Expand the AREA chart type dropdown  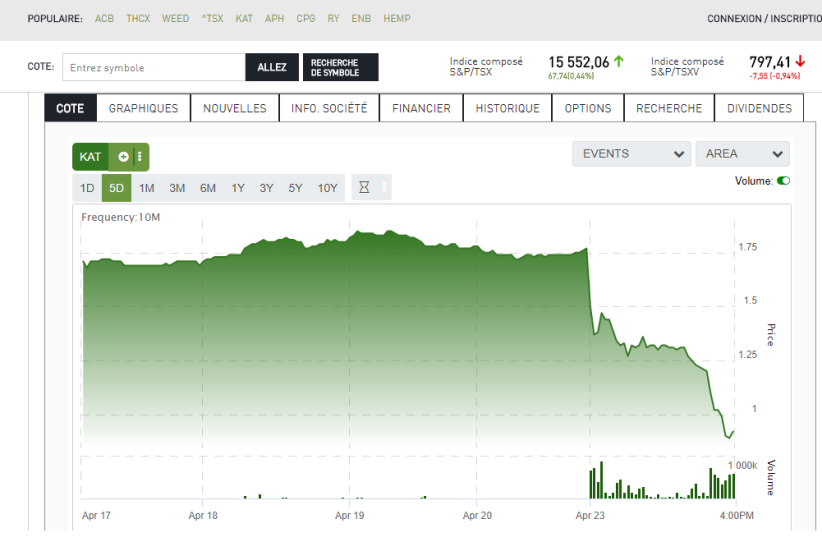(x=742, y=154)
